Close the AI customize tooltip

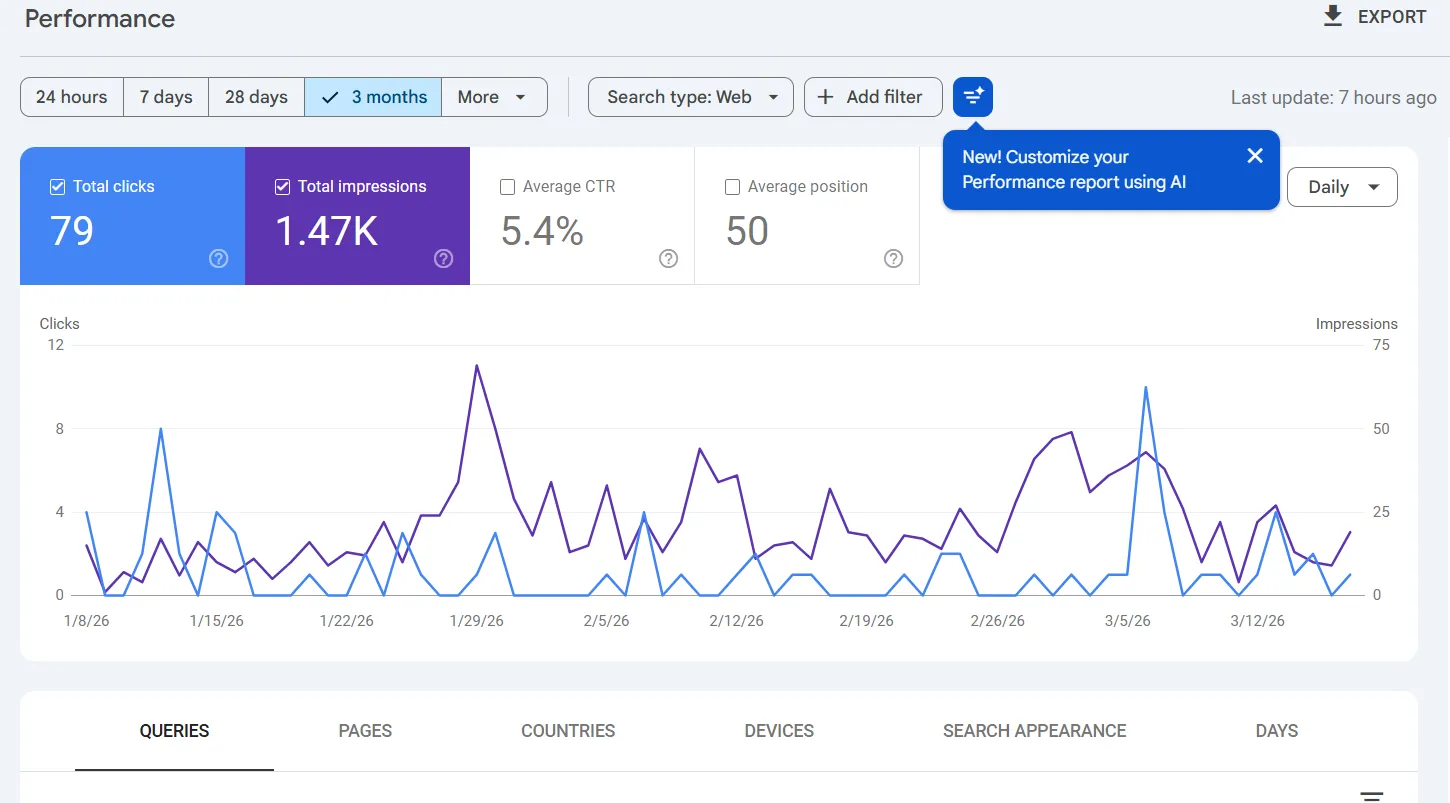1255,156
